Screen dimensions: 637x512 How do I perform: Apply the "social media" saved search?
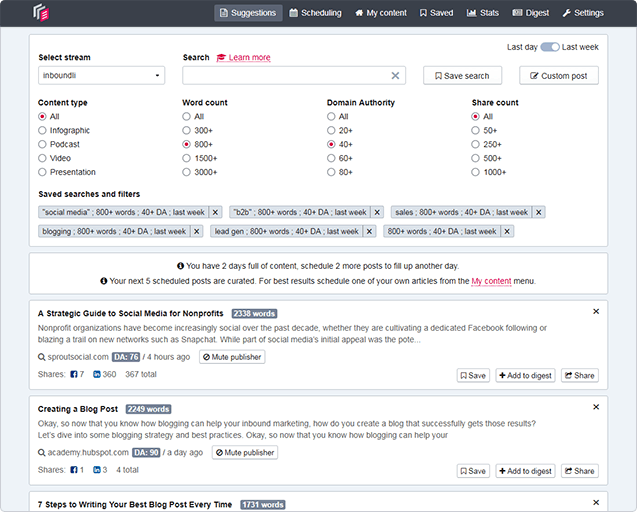click(124, 212)
